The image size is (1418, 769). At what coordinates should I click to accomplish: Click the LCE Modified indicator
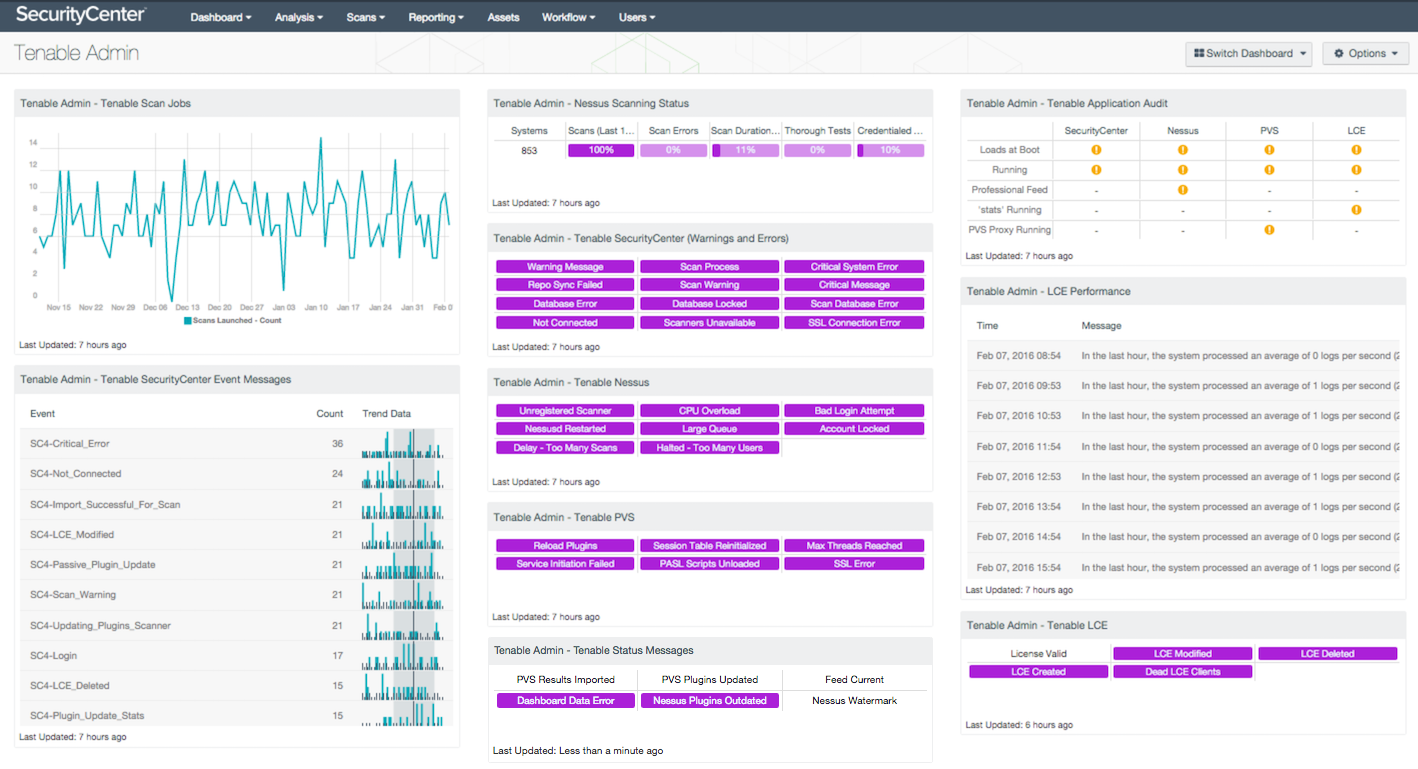click(1183, 654)
